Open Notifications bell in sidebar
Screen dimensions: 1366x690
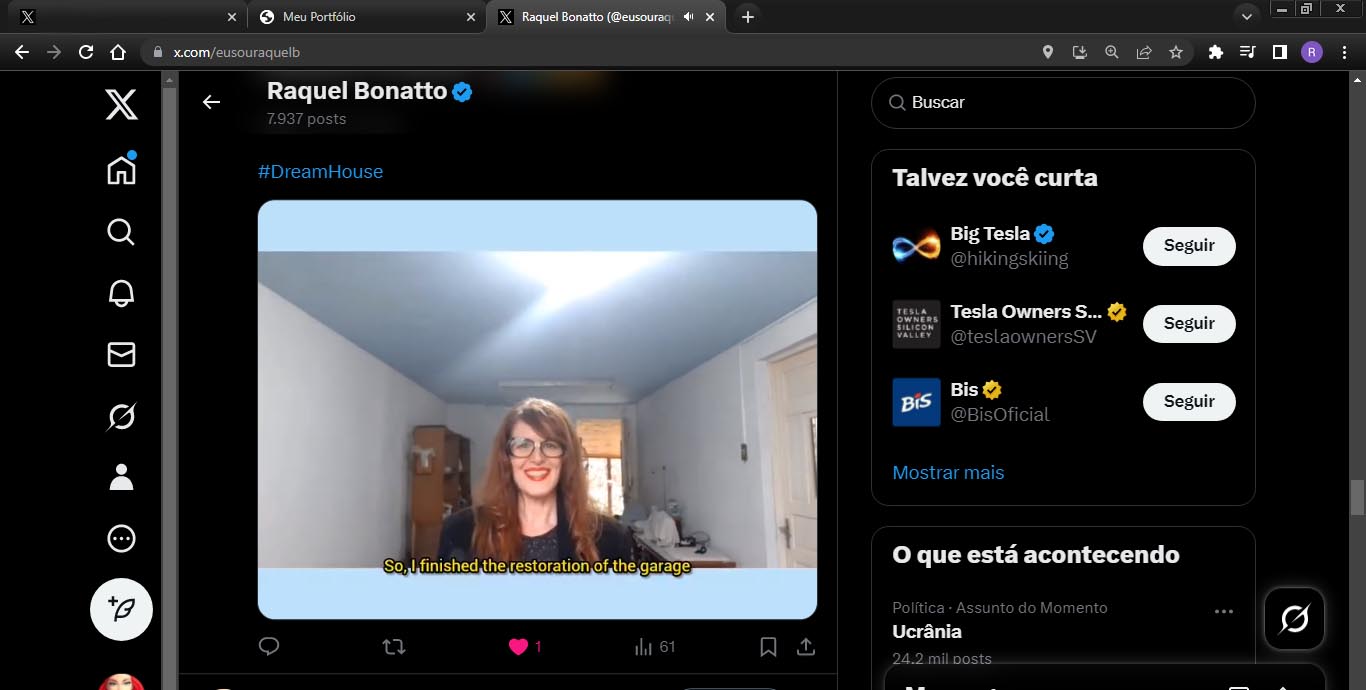click(121, 293)
